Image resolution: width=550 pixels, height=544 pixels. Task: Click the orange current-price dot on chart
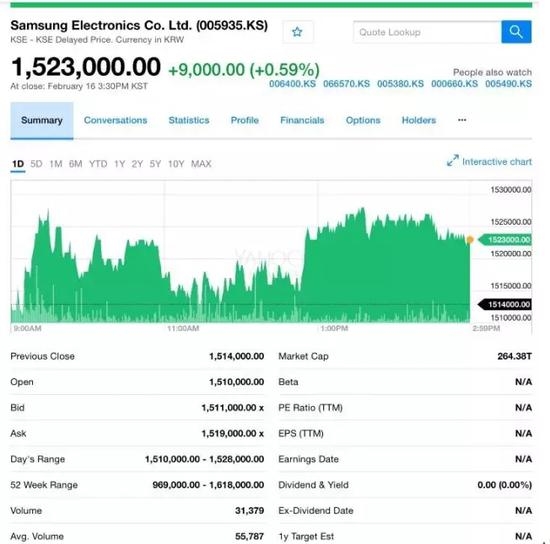point(470,240)
